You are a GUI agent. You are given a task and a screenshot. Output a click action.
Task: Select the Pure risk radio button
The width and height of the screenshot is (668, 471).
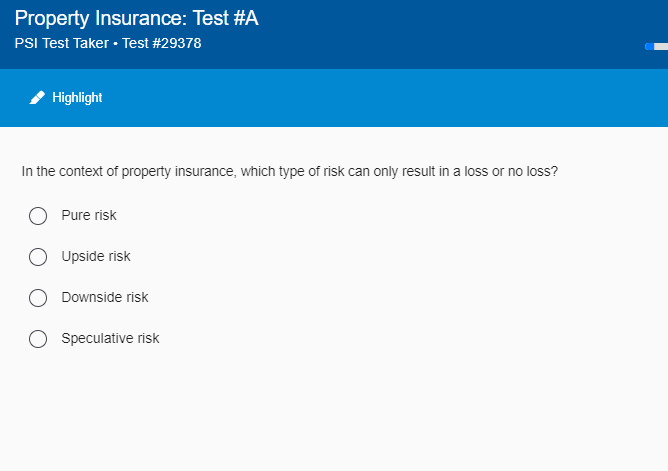38,216
